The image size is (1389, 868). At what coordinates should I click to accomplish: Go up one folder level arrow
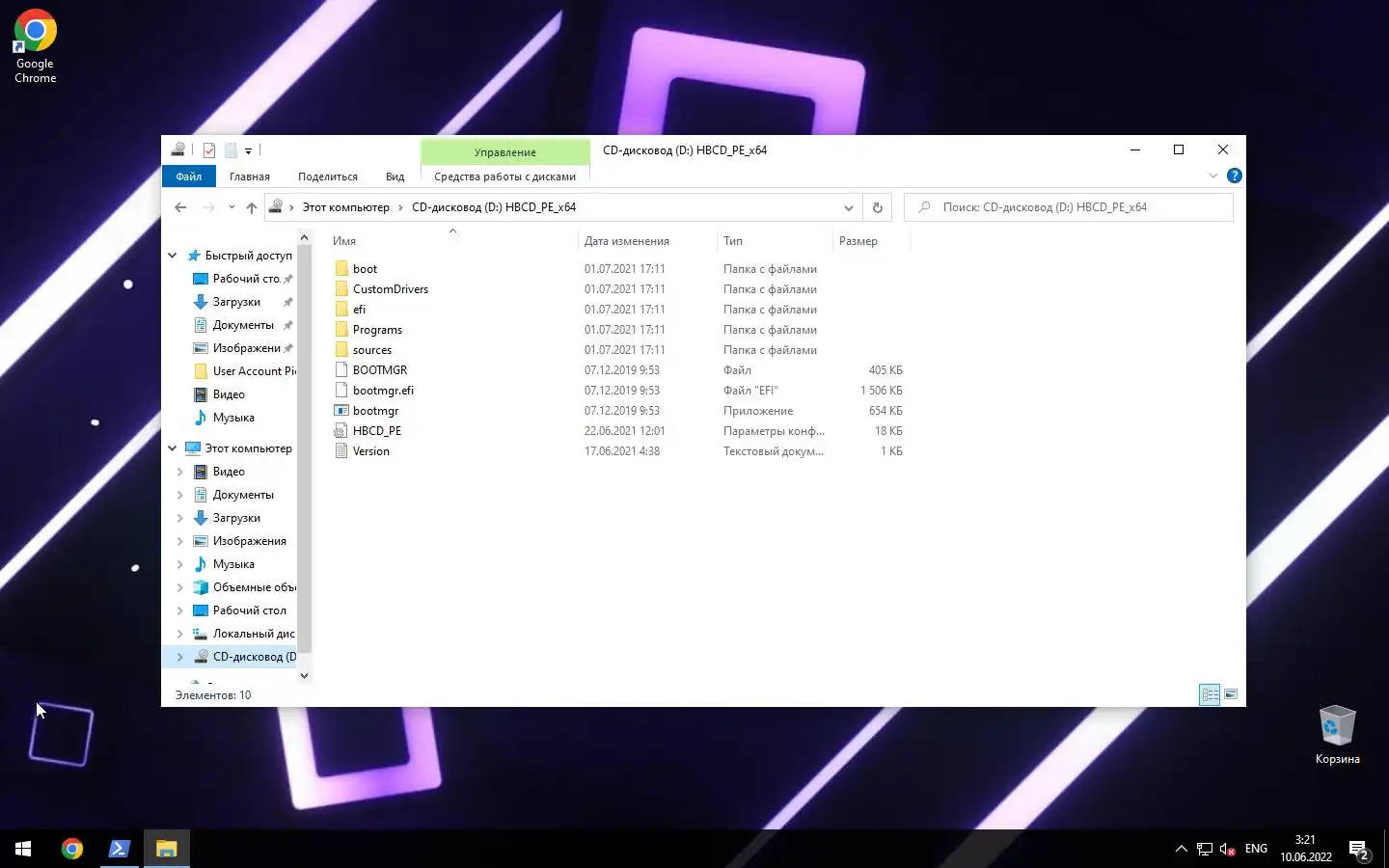click(252, 207)
